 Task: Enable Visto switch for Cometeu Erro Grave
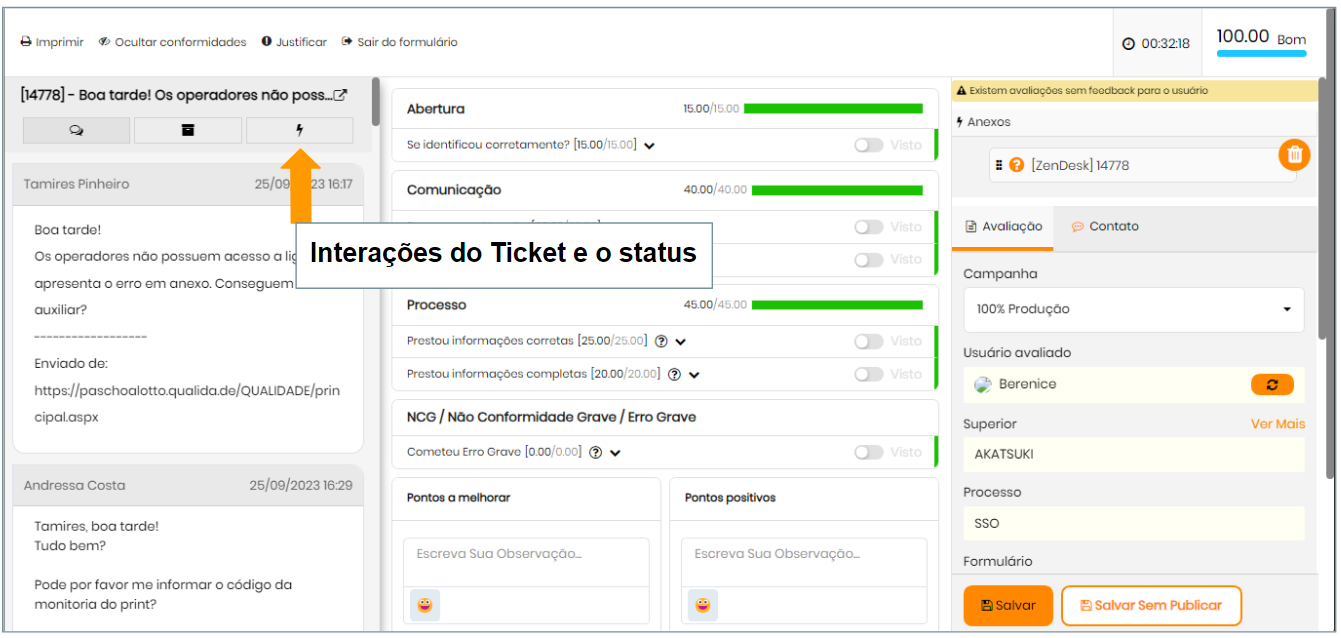point(868,452)
